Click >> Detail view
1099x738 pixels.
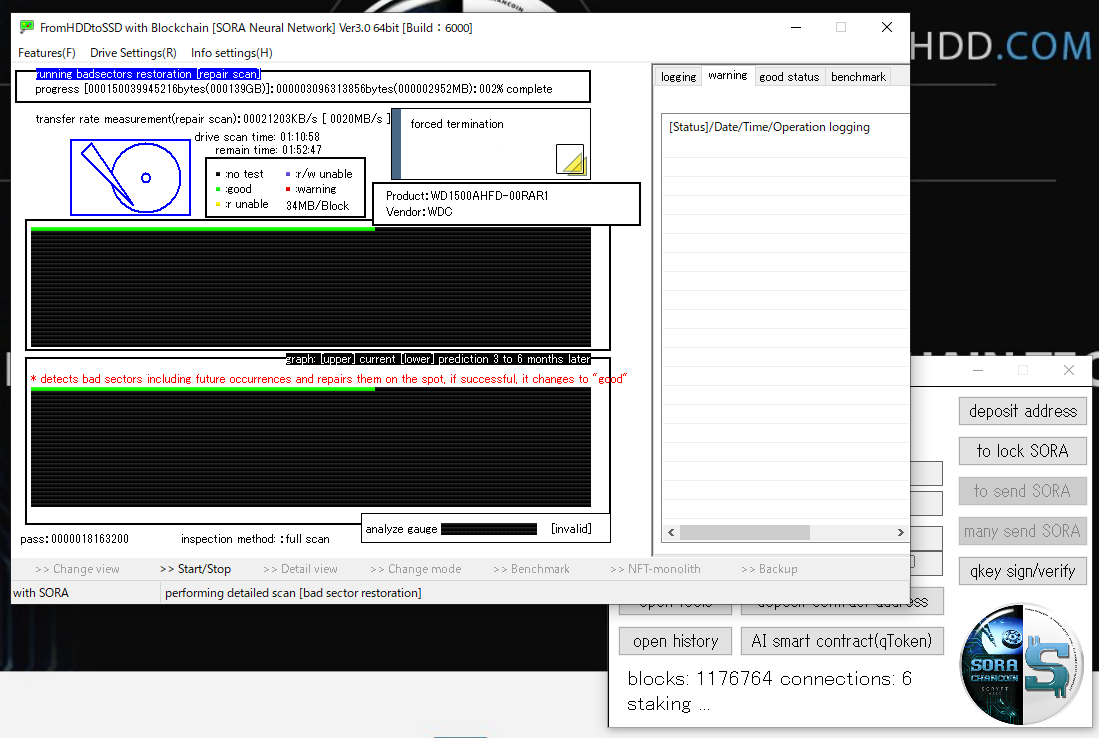(300, 569)
